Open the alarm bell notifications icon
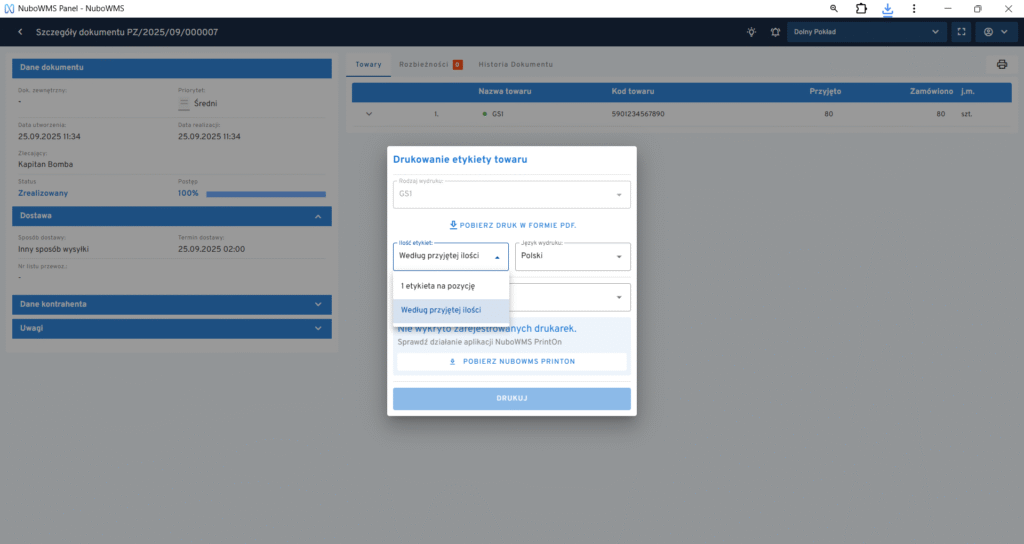 point(775,32)
